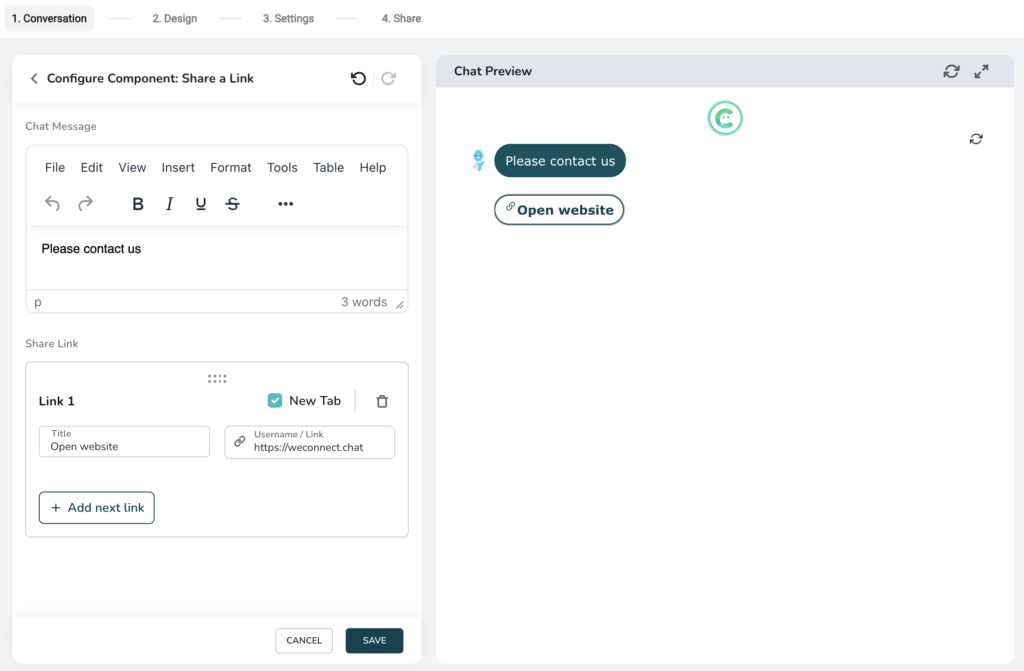The height and width of the screenshot is (671, 1024).
Task: Undo the last editor change
Action: (x=52, y=203)
